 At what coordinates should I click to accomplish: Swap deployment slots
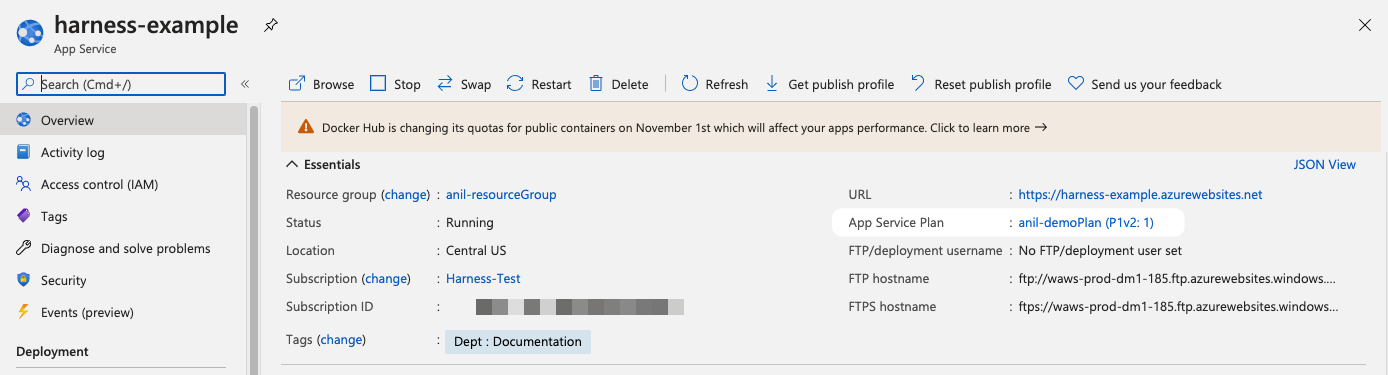pos(463,84)
